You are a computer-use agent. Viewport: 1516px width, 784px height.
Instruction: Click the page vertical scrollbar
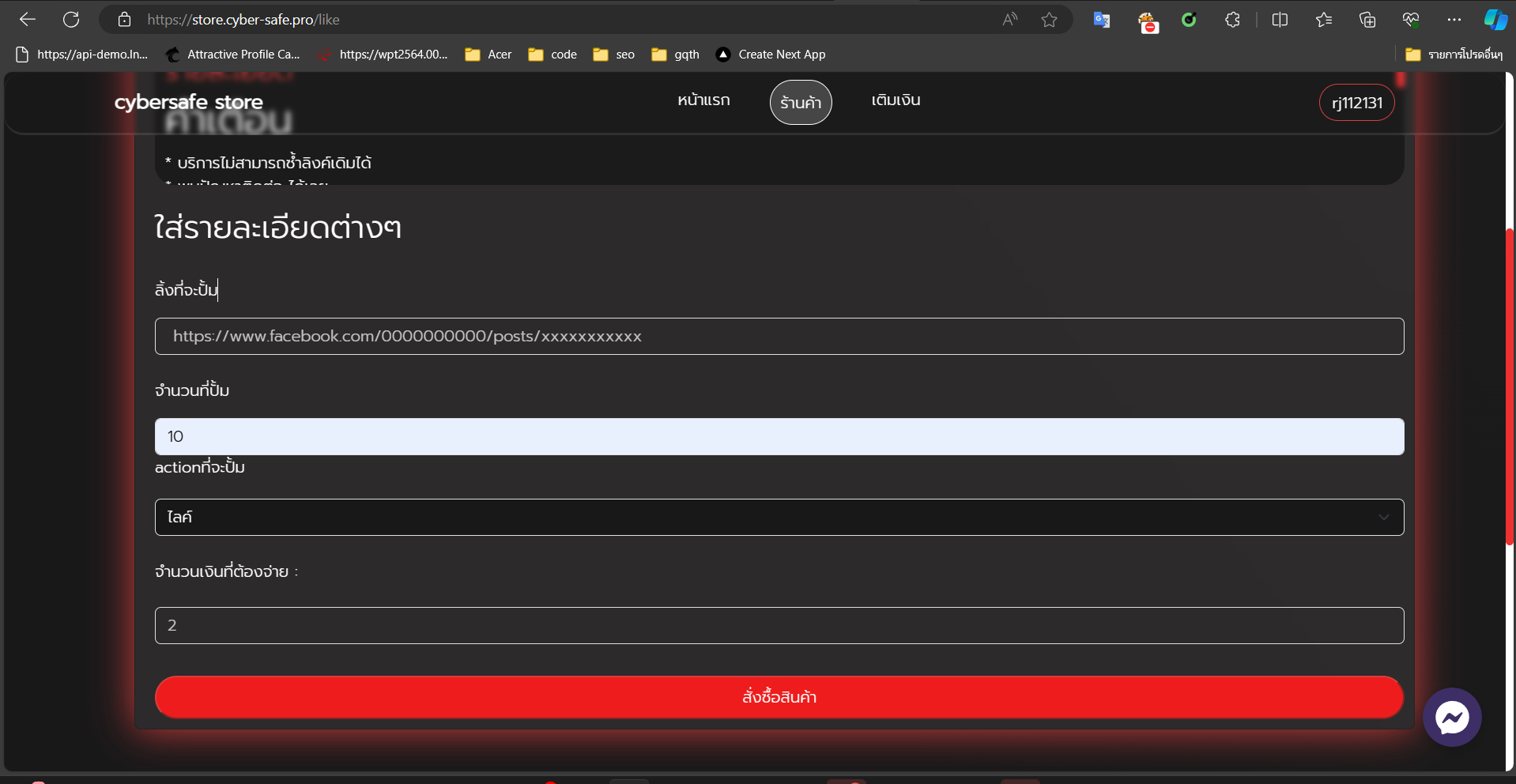pos(1510,386)
